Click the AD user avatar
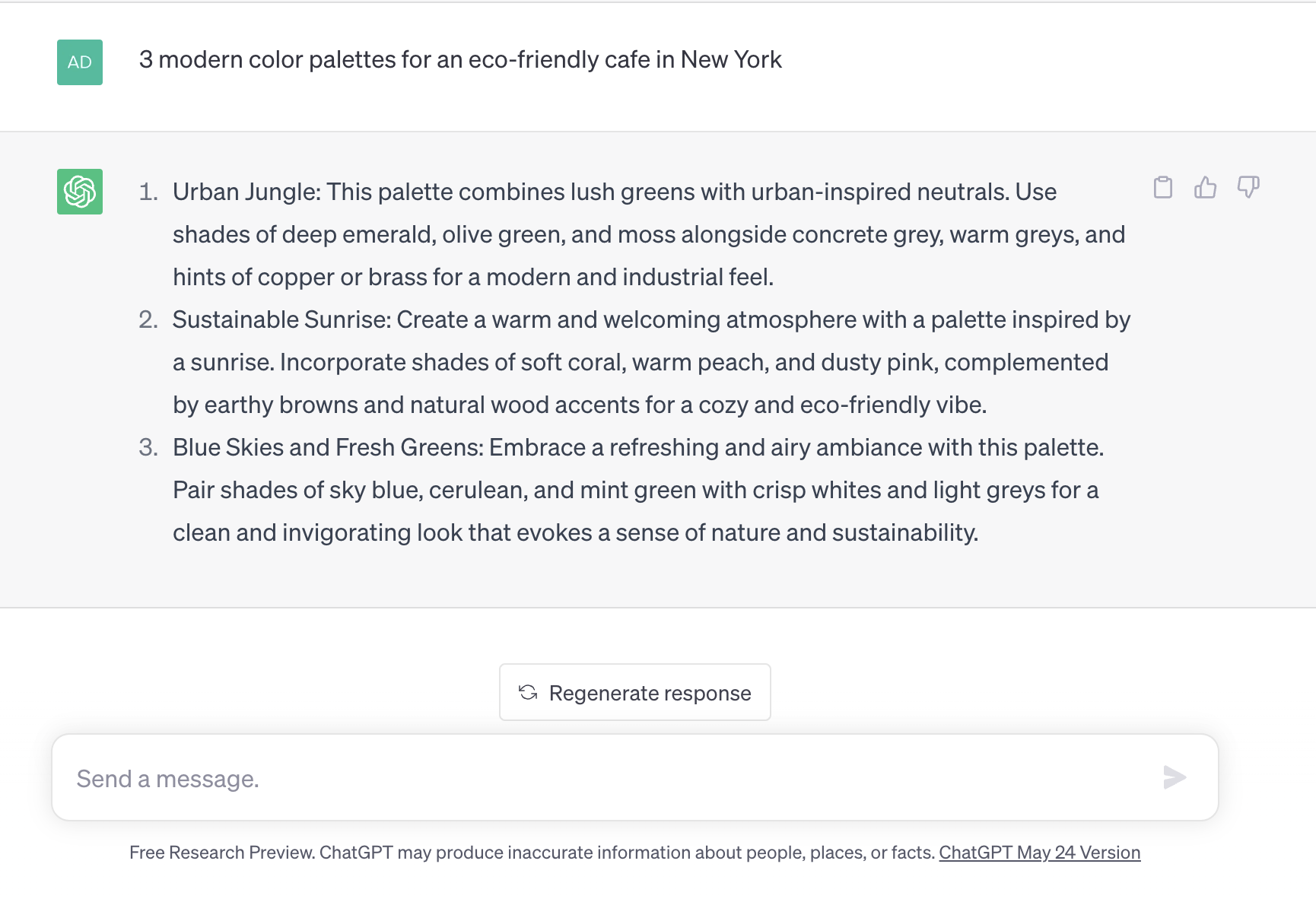Image resolution: width=1316 pixels, height=899 pixels. [x=80, y=62]
